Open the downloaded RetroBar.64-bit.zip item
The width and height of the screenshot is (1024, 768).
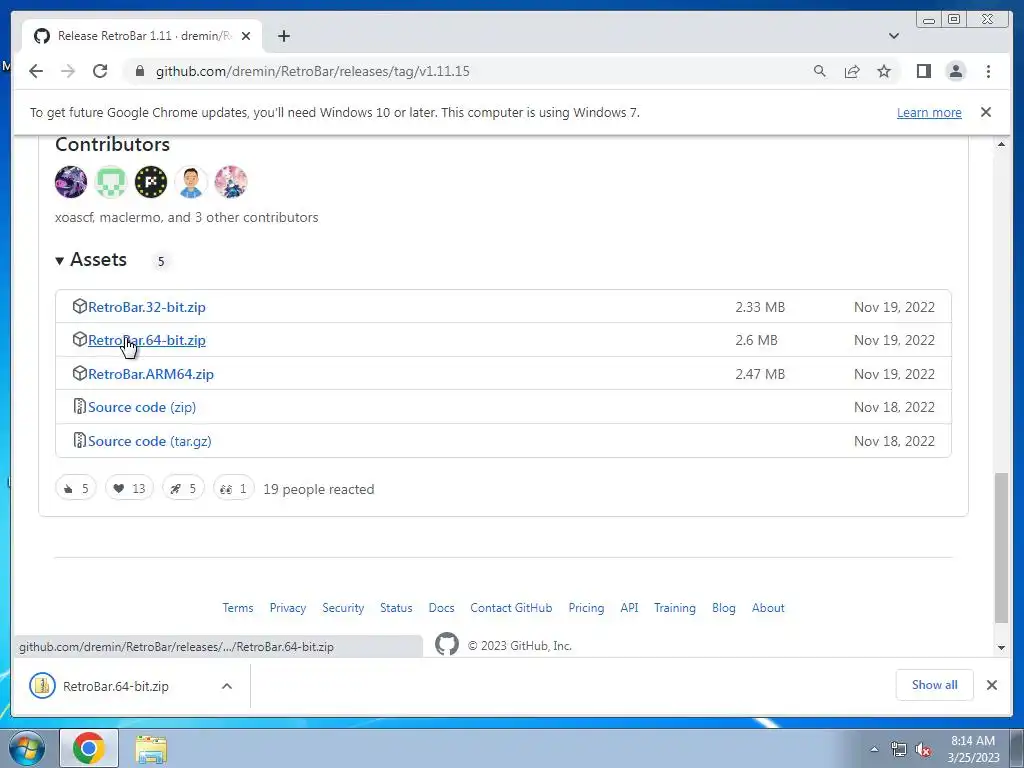point(116,686)
